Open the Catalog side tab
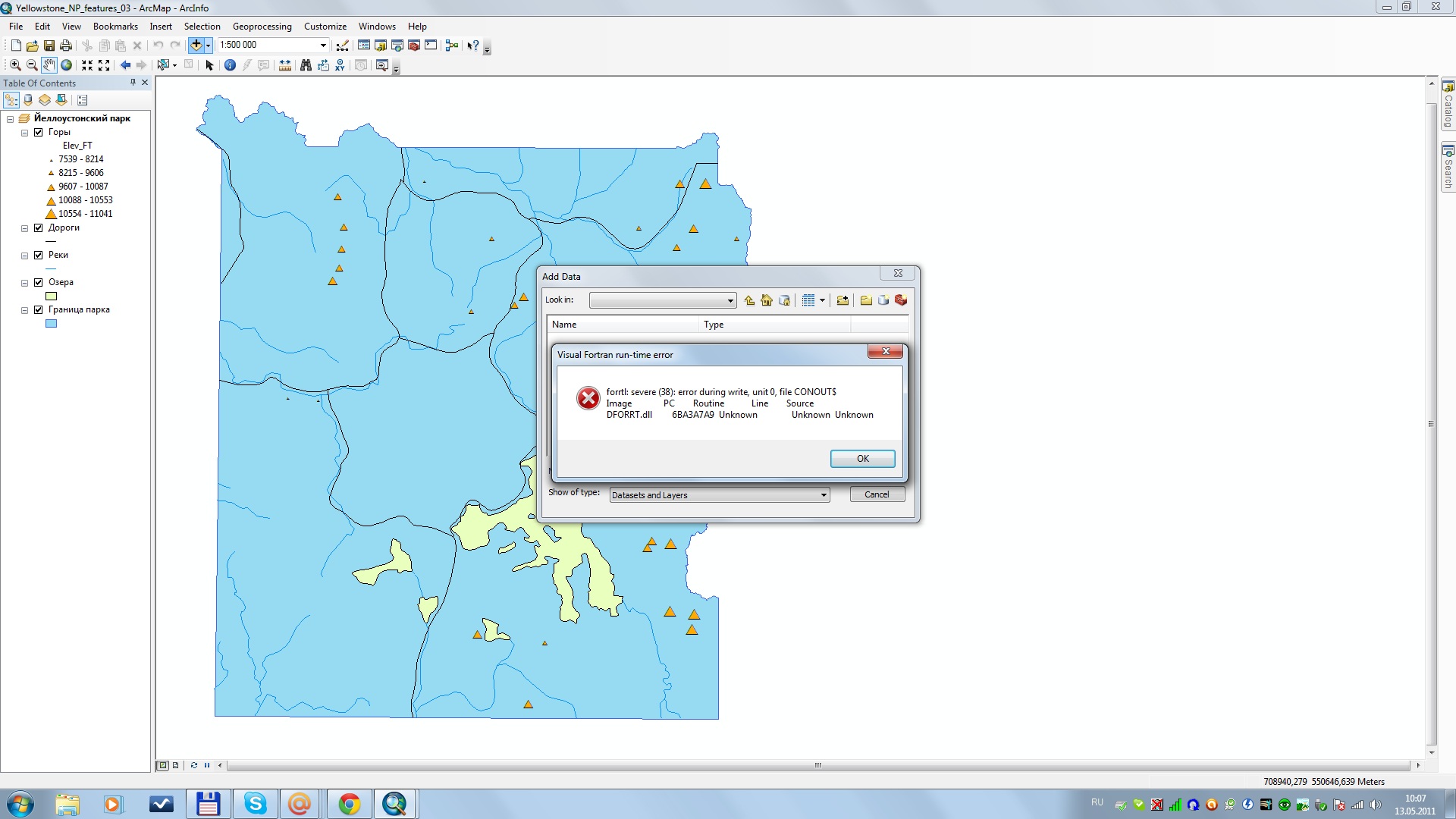The image size is (1456, 819). 1448,105
